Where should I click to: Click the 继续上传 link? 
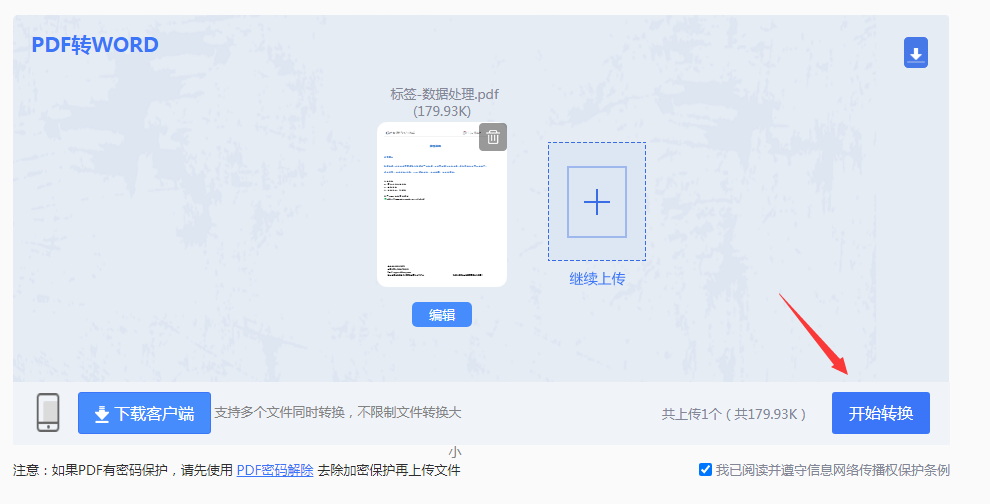click(x=597, y=279)
